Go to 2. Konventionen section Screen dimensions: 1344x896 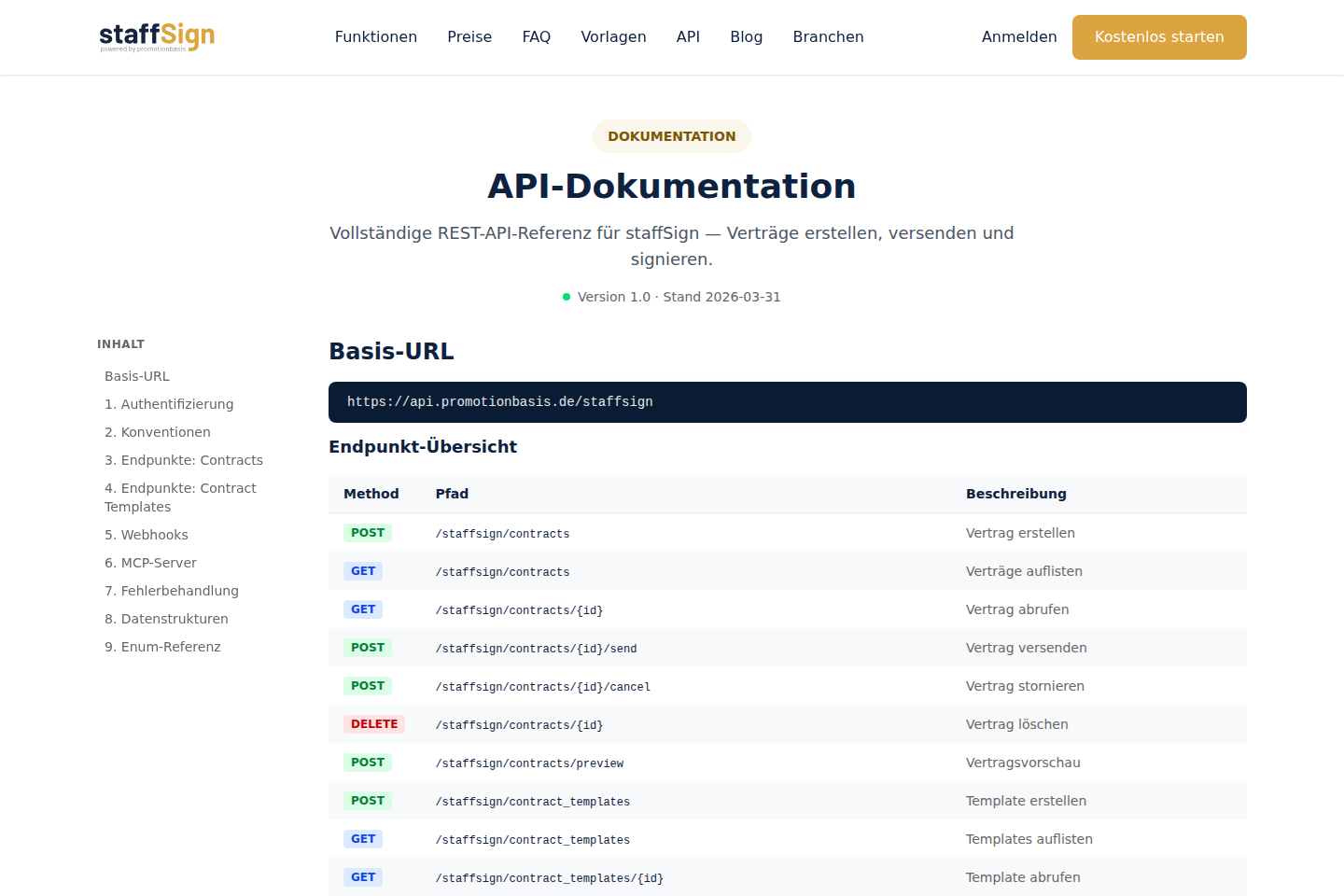pyautogui.click(x=158, y=432)
